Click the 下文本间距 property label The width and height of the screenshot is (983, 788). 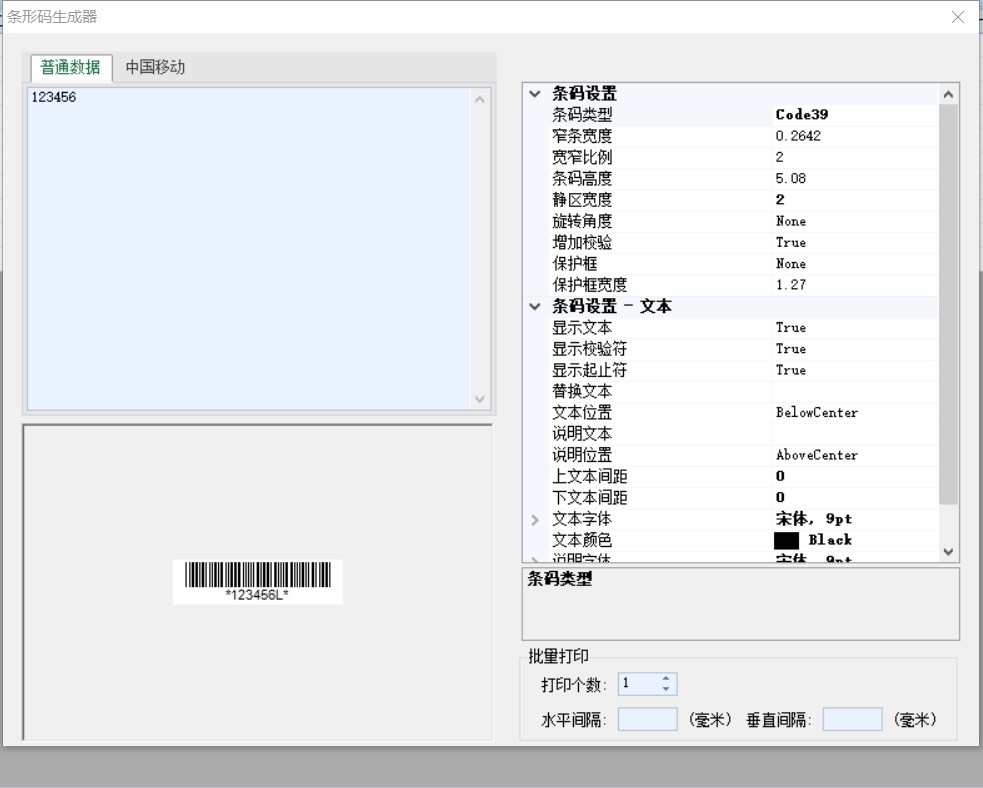pyautogui.click(x=589, y=498)
